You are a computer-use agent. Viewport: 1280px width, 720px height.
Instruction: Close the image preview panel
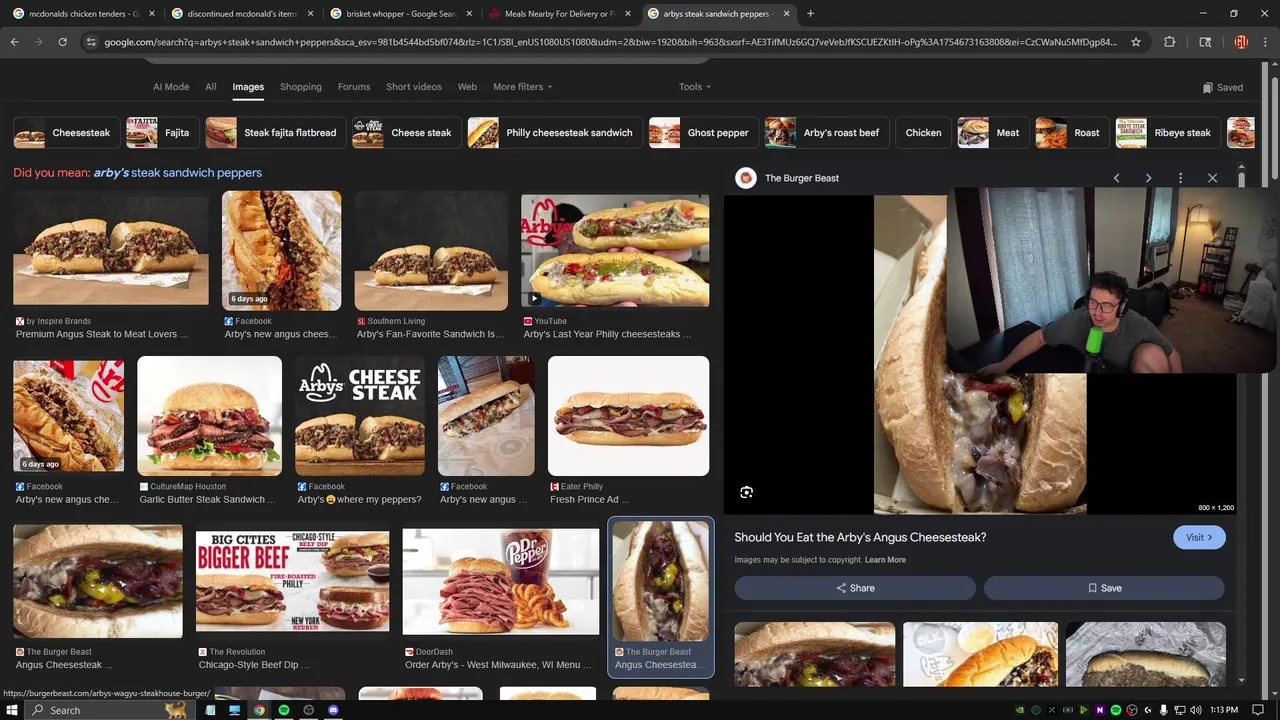click(x=1212, y=178)
